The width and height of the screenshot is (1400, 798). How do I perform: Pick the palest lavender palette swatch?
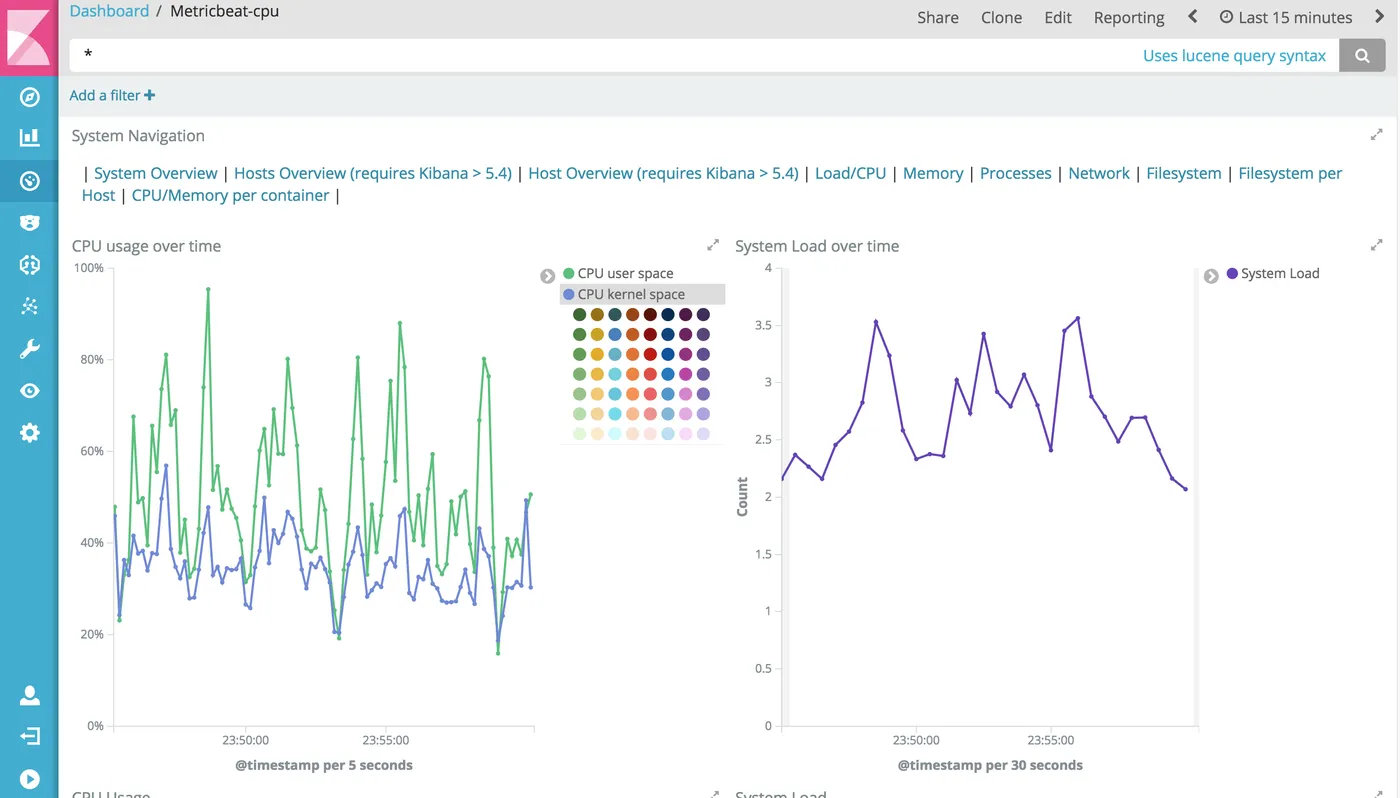tap(703, 434)
